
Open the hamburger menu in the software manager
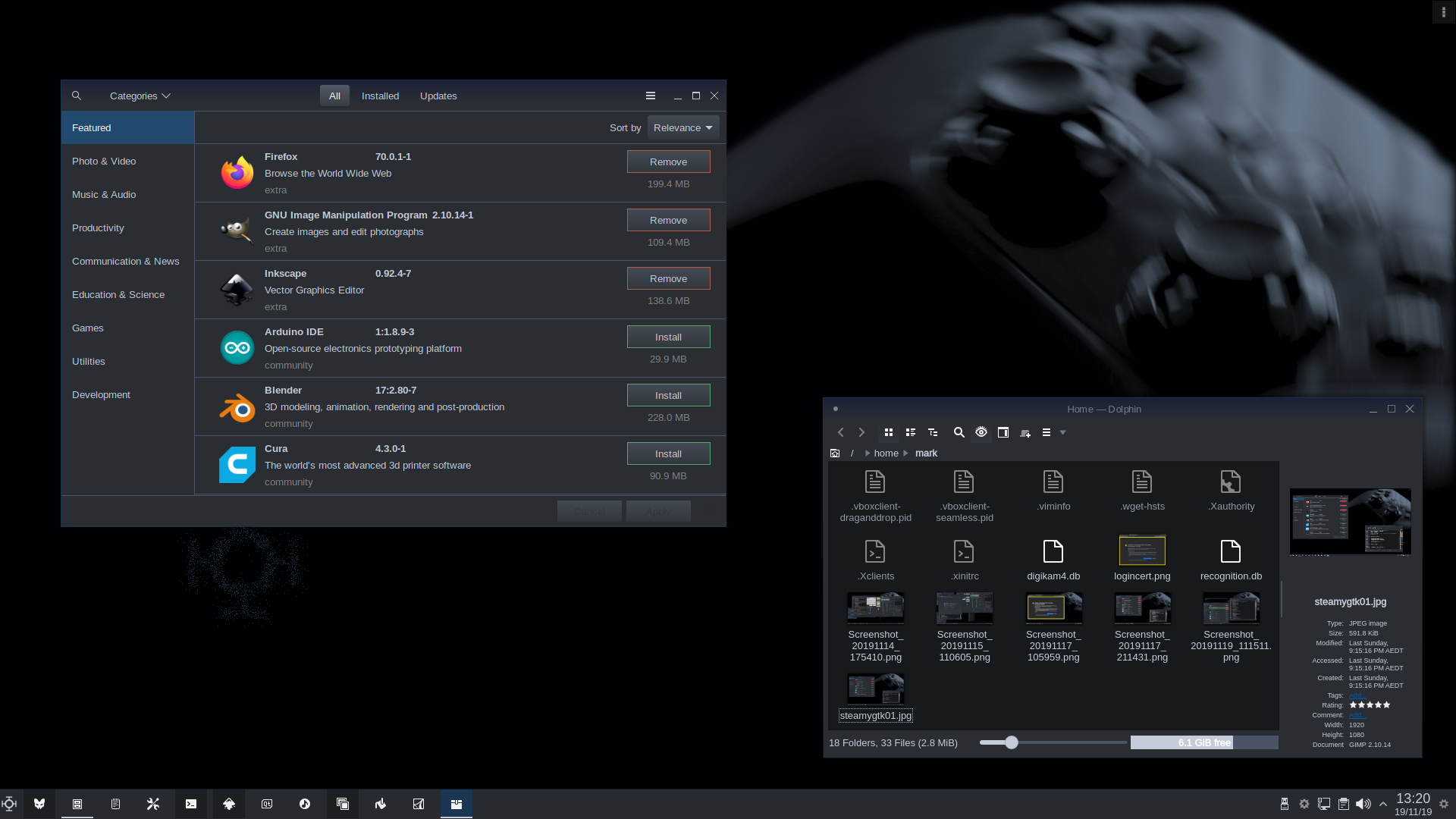click(x=651, y=96)
